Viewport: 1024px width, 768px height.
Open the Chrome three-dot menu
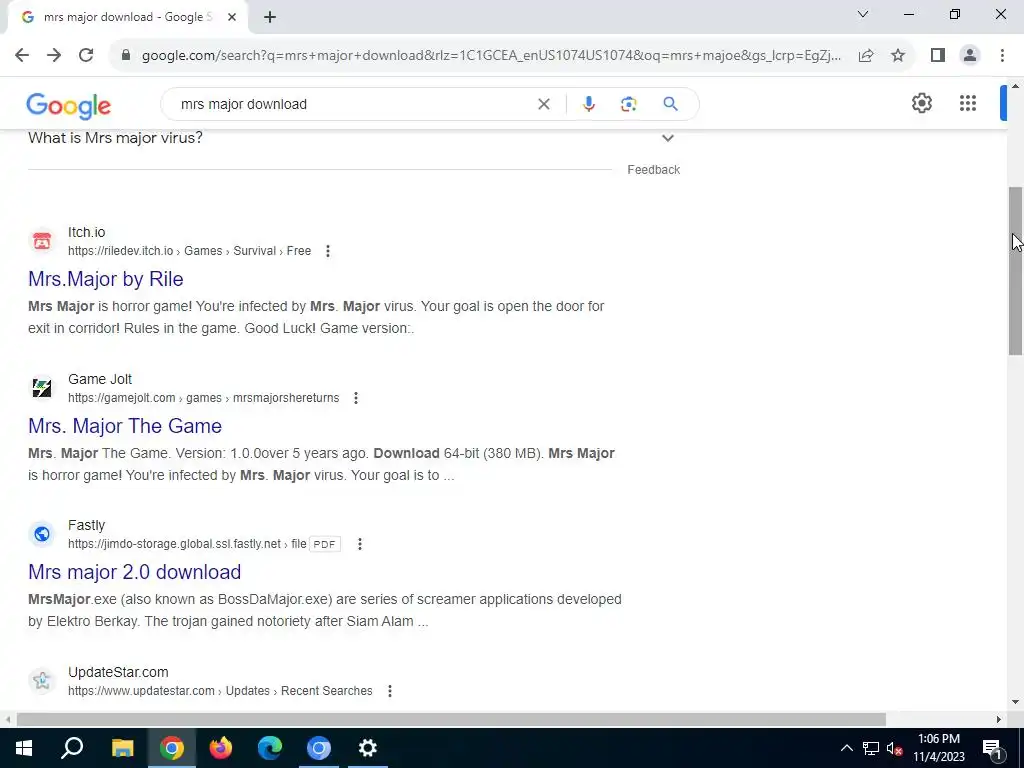pos(1002,56)
